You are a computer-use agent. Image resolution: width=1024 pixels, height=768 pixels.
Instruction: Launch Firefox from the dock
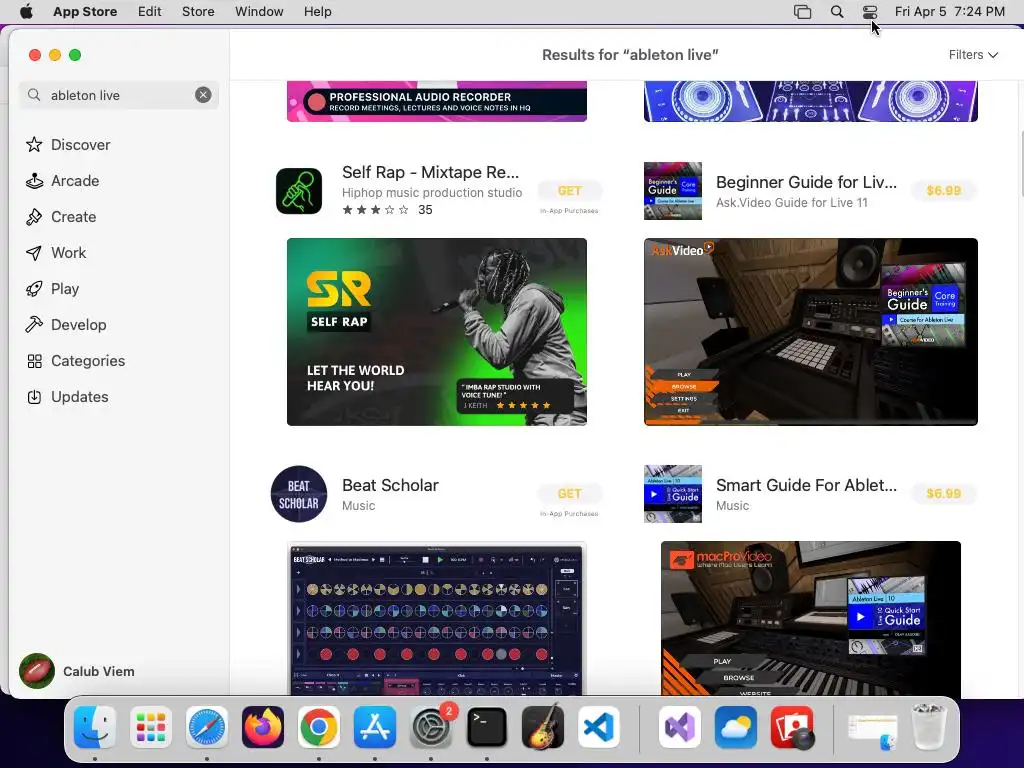point(263,728)
